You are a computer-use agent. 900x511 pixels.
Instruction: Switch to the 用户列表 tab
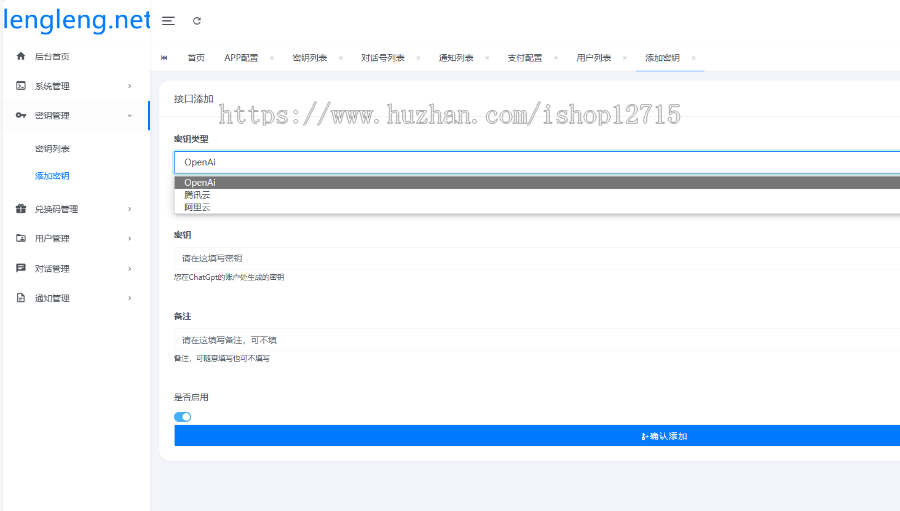[x=593, y=57]
